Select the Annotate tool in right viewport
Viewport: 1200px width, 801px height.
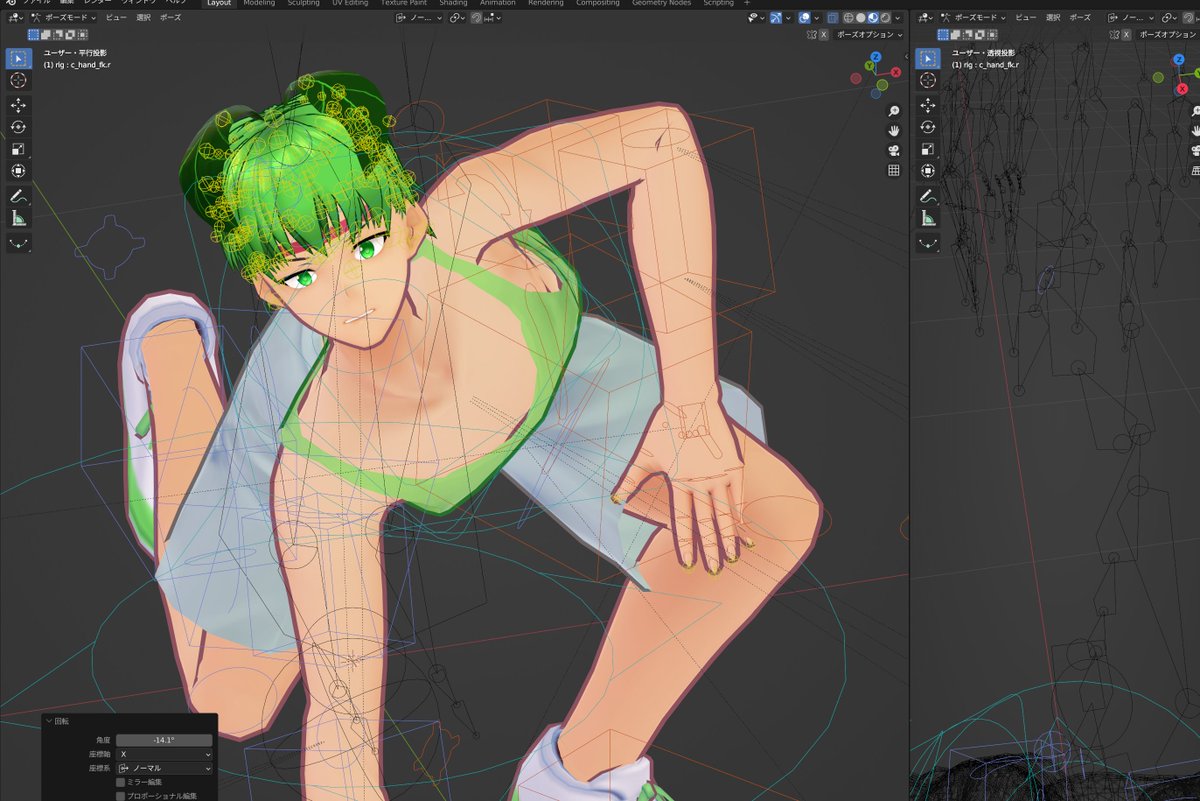tap(928, 196)
